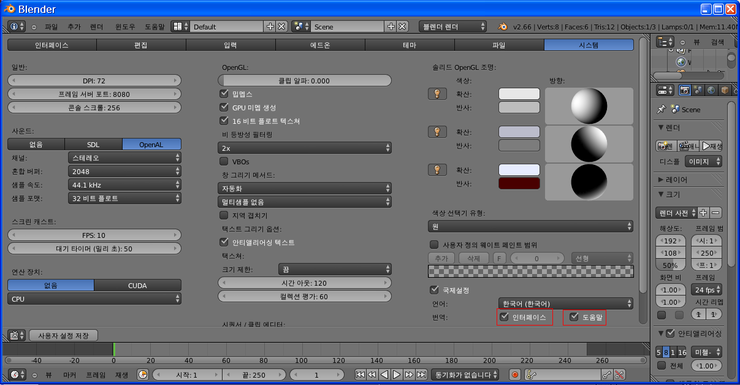Jump to the last frame in the timeline
The image size is (740, 385).
[x=421, y=375]
